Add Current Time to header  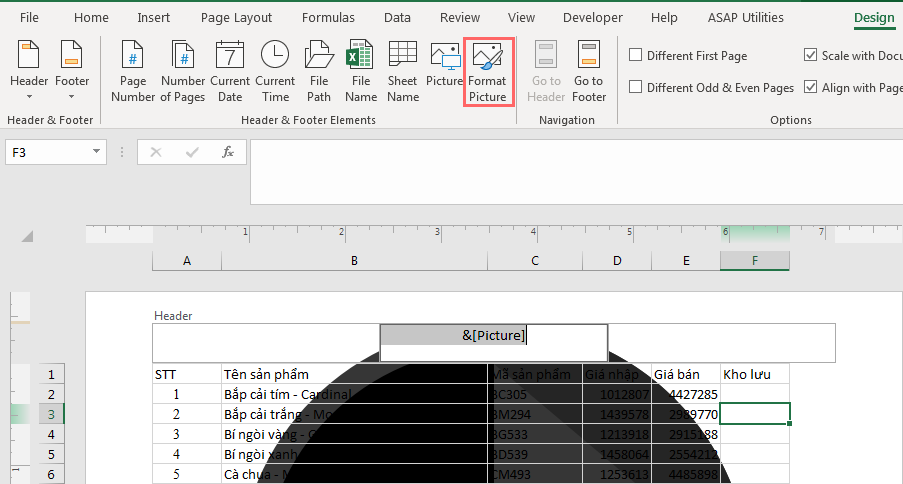275,71
